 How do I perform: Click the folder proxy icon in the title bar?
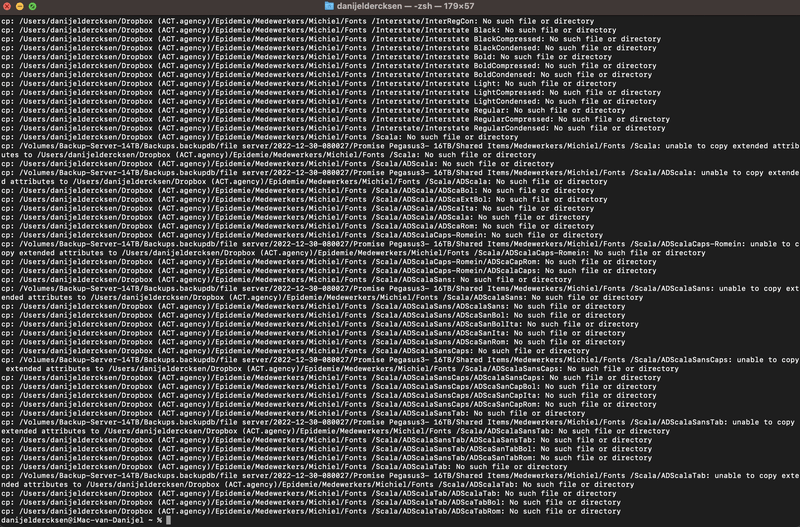(x=329, y=6)
